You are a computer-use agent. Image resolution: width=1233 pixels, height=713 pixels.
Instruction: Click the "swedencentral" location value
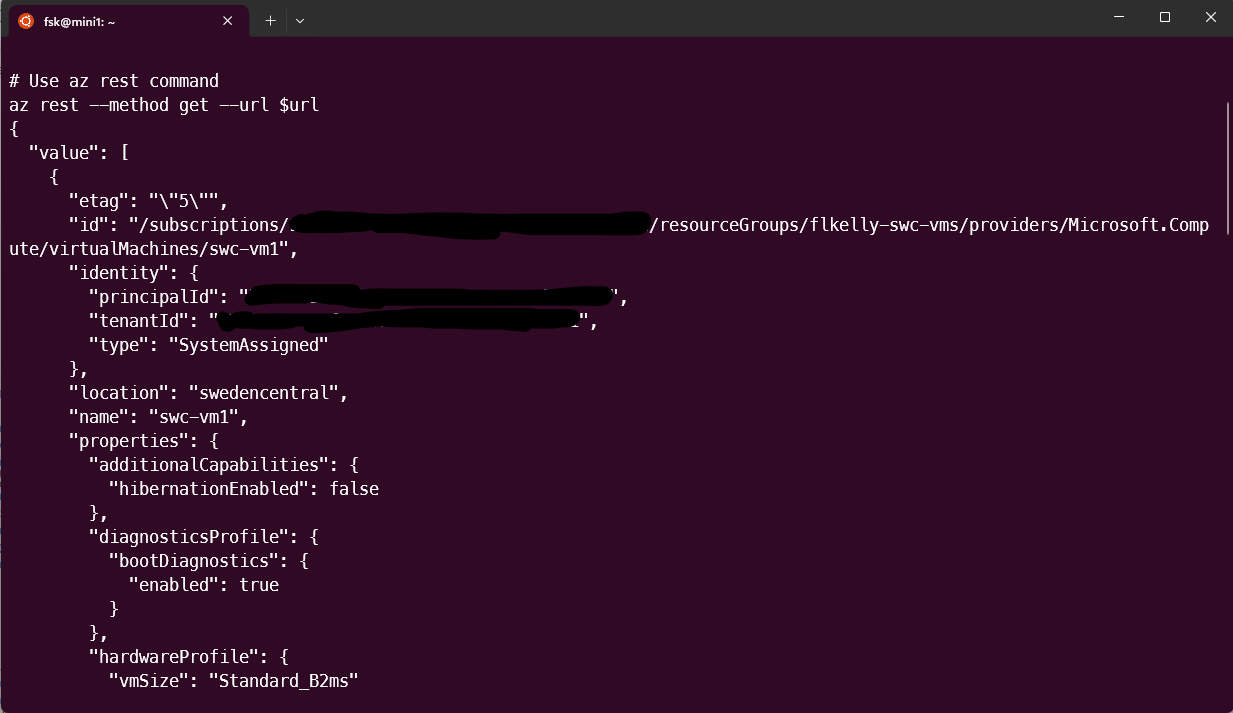click(x=264, y=393)
